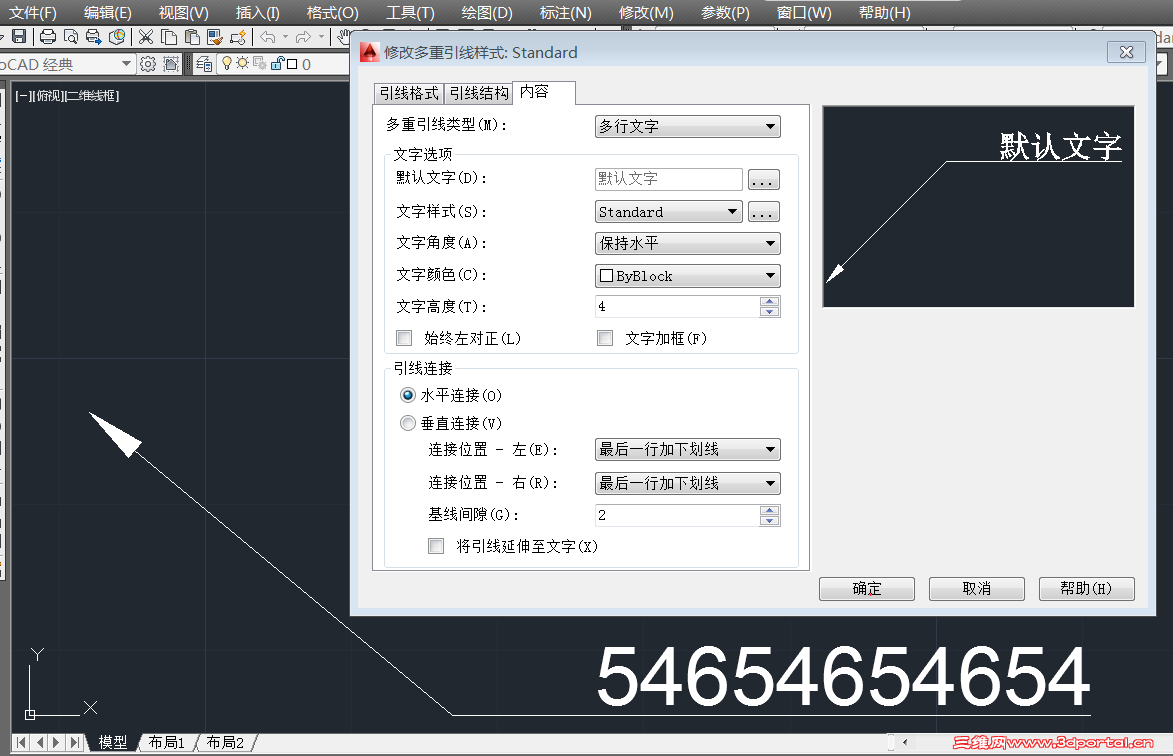
Task: Click the Publish icon with blue arrow
Action: click(94, 37)
